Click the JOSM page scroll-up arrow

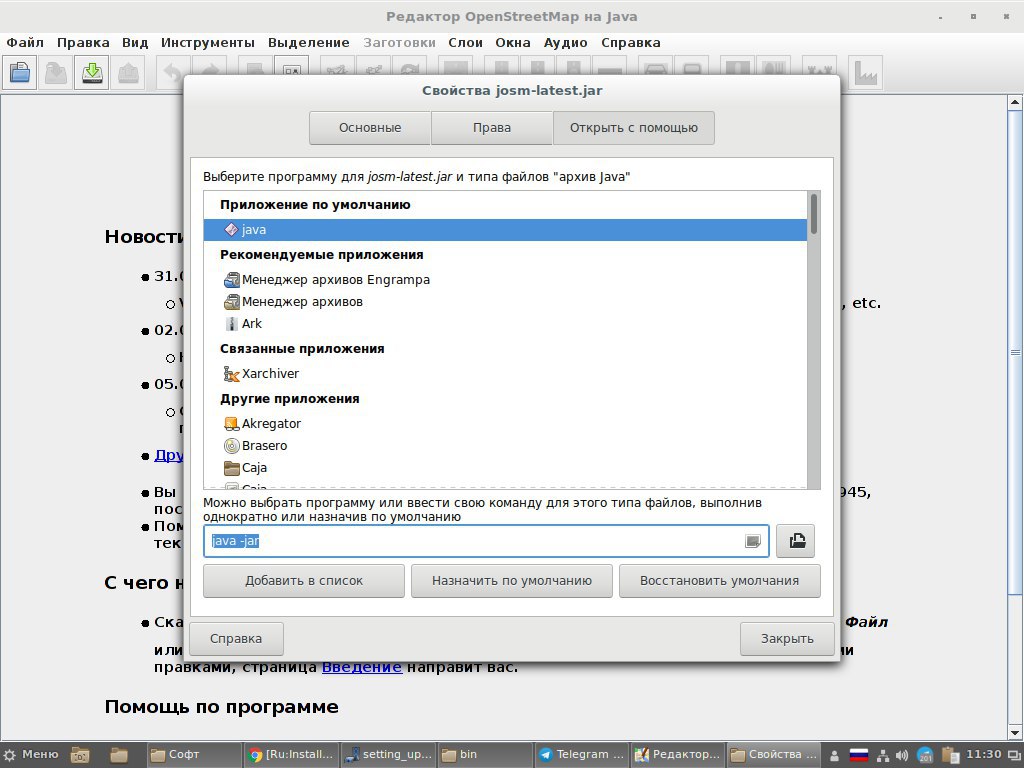[1015, 102]
